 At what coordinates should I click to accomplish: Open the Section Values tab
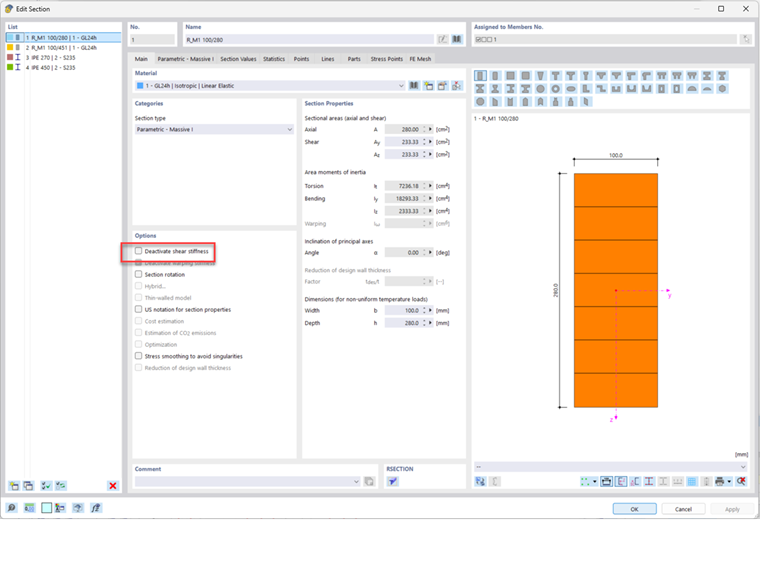(238, 59)
